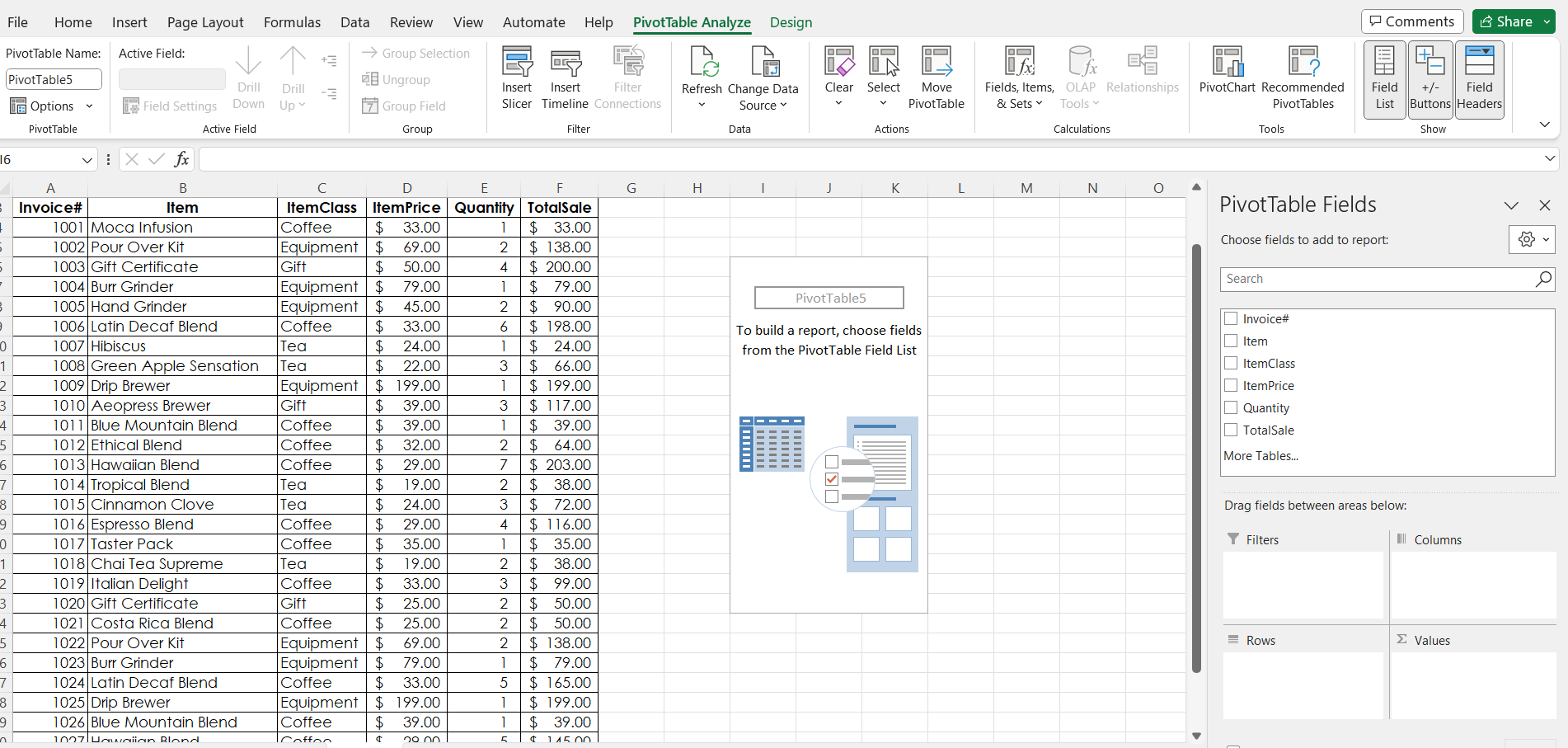Check the Item field checkbox
This screenshot has height=748, width=1568.
click(1231, 341)
